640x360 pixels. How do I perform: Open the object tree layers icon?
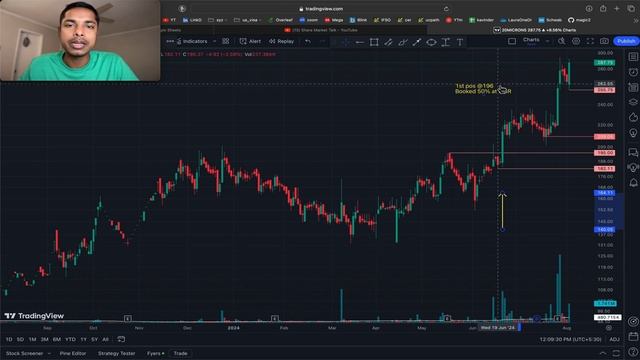pyautogui.click(x=633, y=102)
